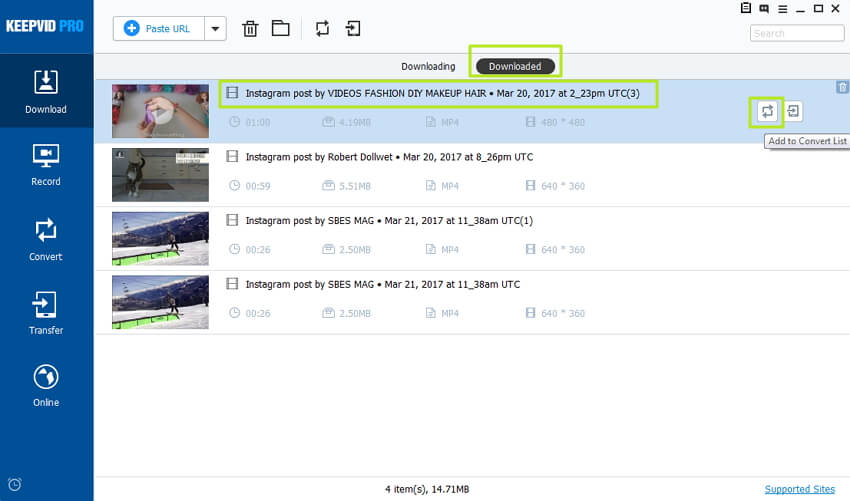The width and height of the screenshot is (850, 501).
Task: Select Instagram post by Robert Dollwet title
Action: pyautogui.click(x=389, y=157)
